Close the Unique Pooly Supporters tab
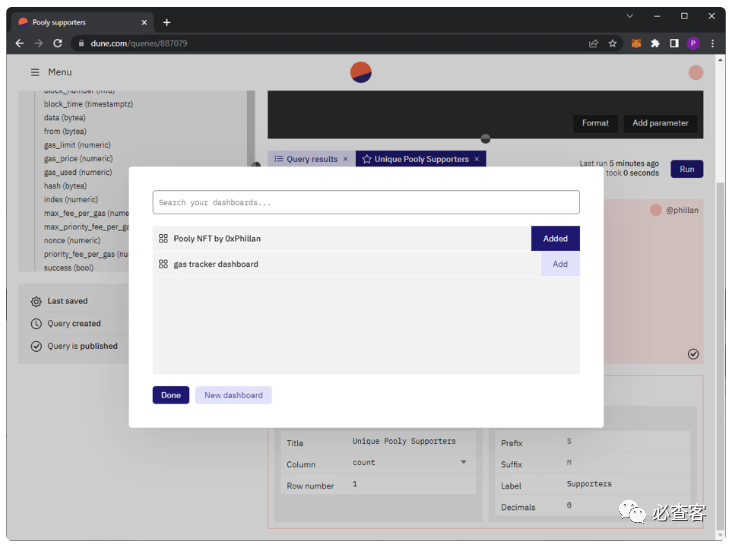The height and width of the screenshot is (545, 730). [477, 159]
